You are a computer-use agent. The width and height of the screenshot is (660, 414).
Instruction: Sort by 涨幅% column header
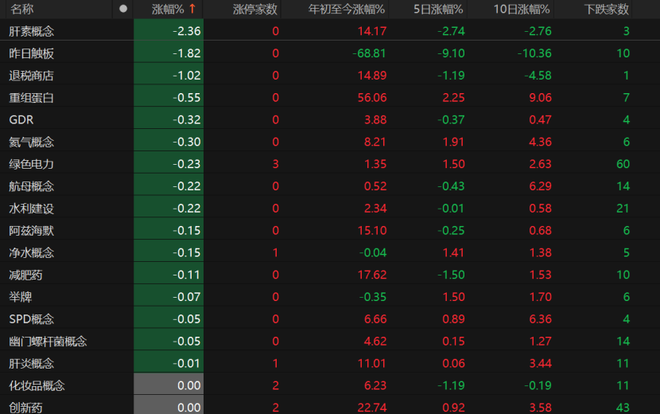coord(169,9)
